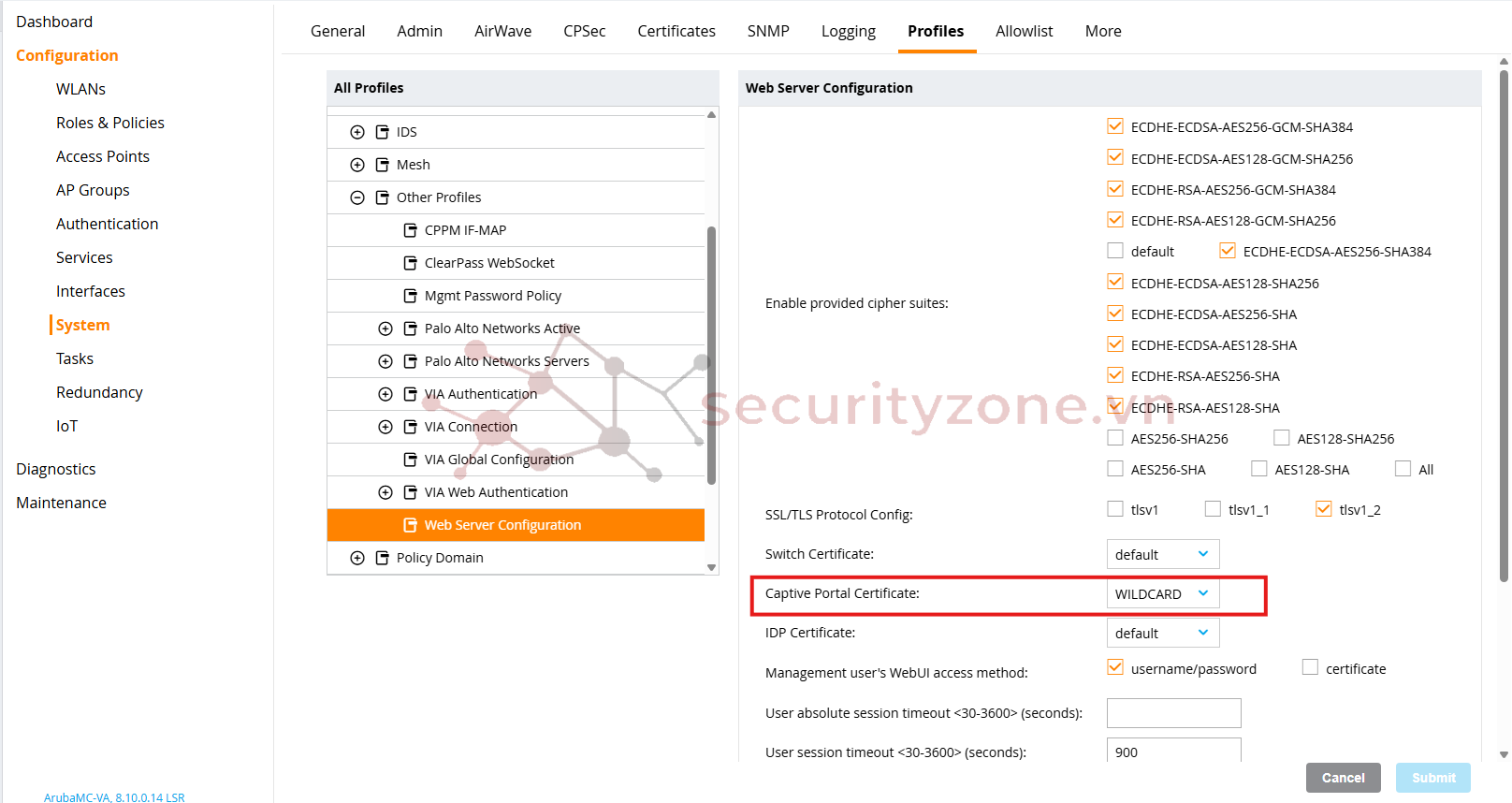Click the ClearPass WebSocket profile icon
The height and width of the screenshot is (803, 1512).
410,263
